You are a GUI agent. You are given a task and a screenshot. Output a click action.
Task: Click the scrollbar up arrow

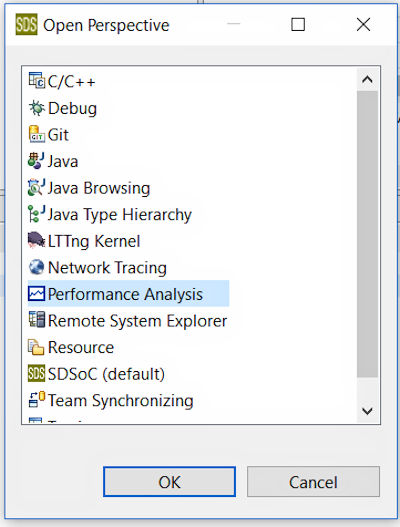367,80
